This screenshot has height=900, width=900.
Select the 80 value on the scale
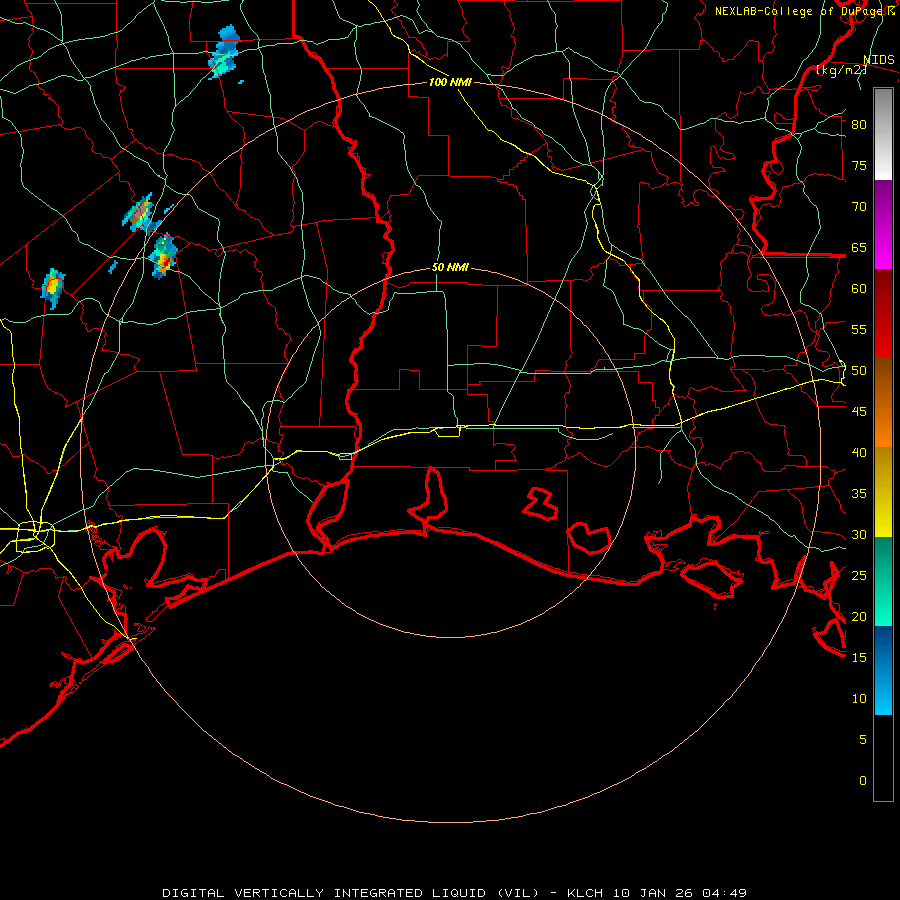coord(859,125)
